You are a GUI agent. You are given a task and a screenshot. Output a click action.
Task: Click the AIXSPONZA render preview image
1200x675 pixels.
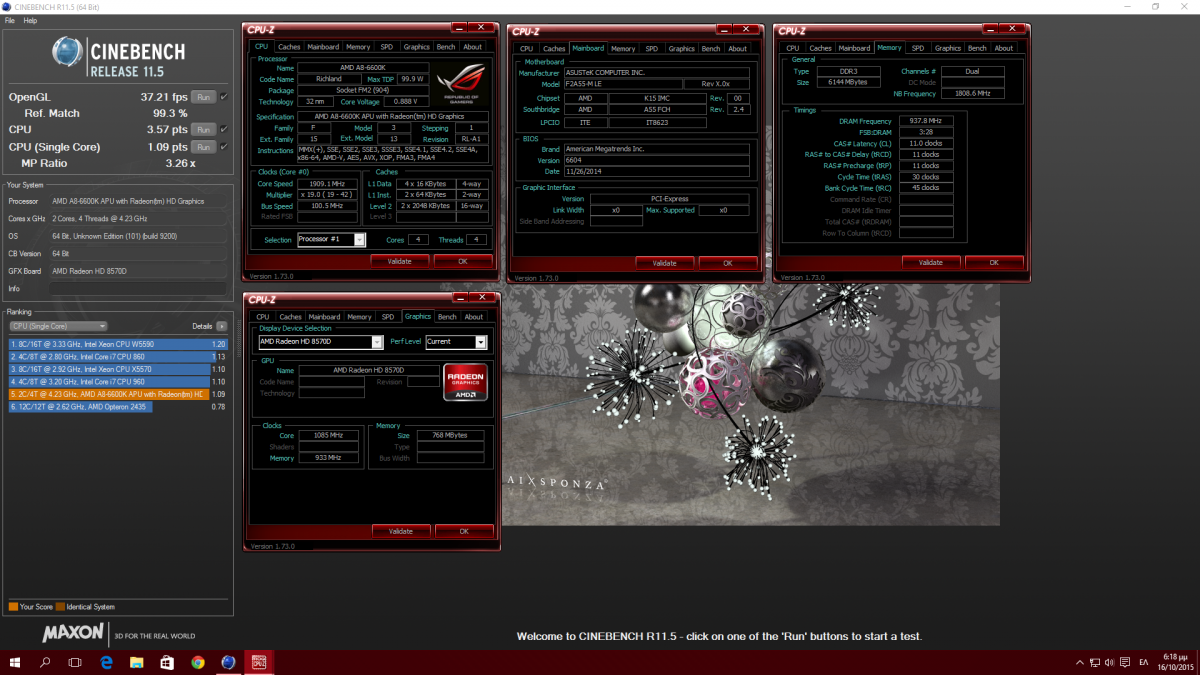pos(751,404)
